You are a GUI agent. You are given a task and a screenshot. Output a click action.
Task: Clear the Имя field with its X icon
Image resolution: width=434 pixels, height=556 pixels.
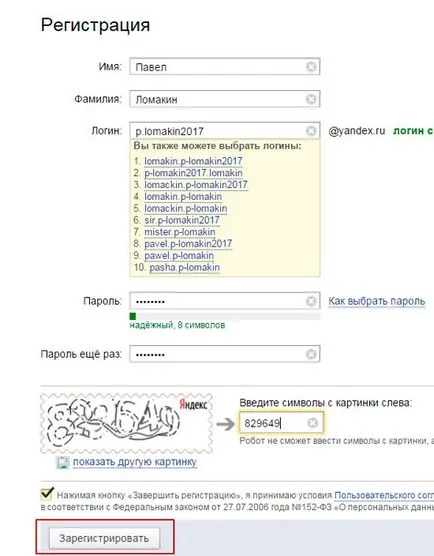311,67
